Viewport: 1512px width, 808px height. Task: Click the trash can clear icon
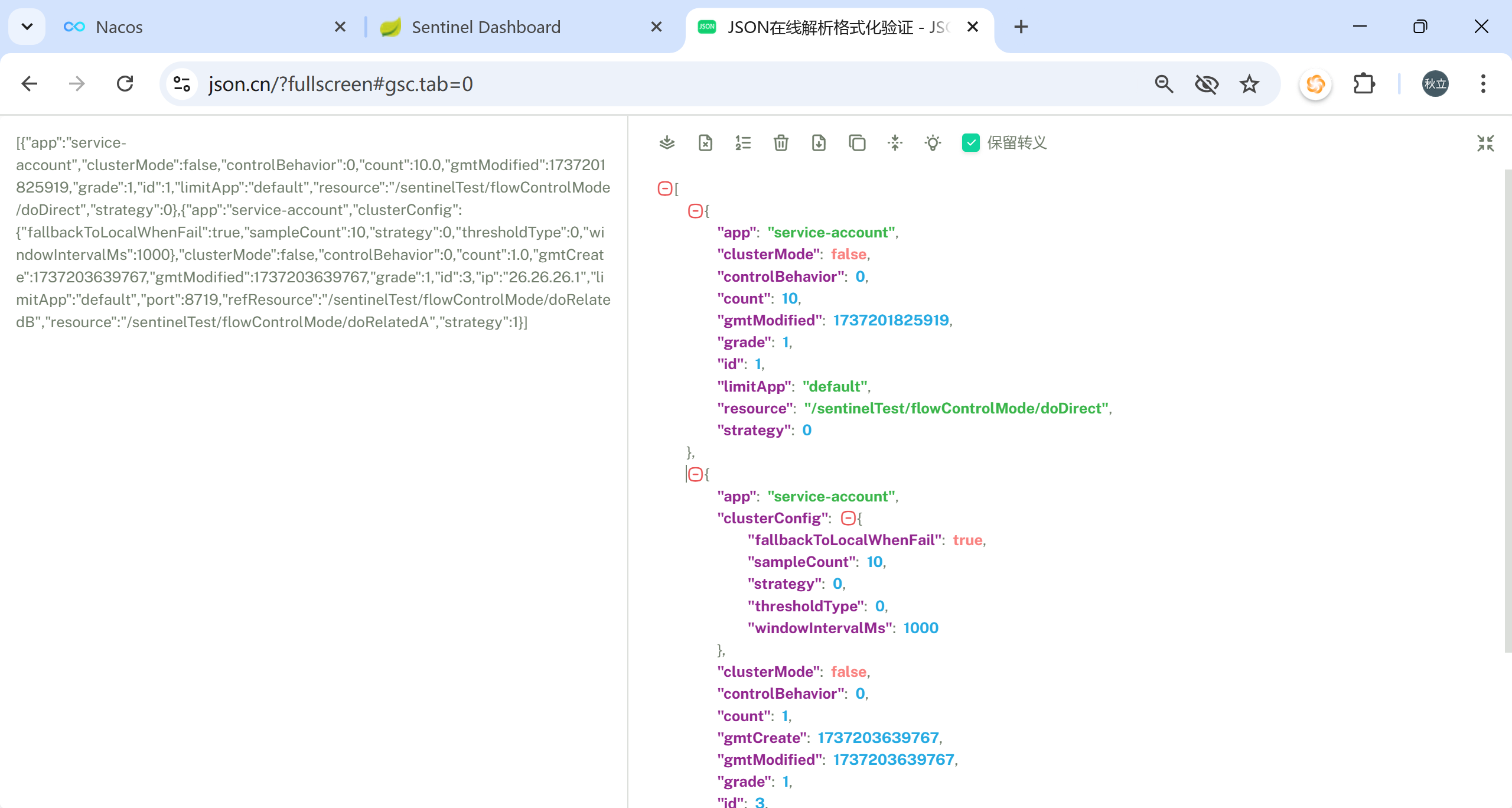click(x=781, y=143)
